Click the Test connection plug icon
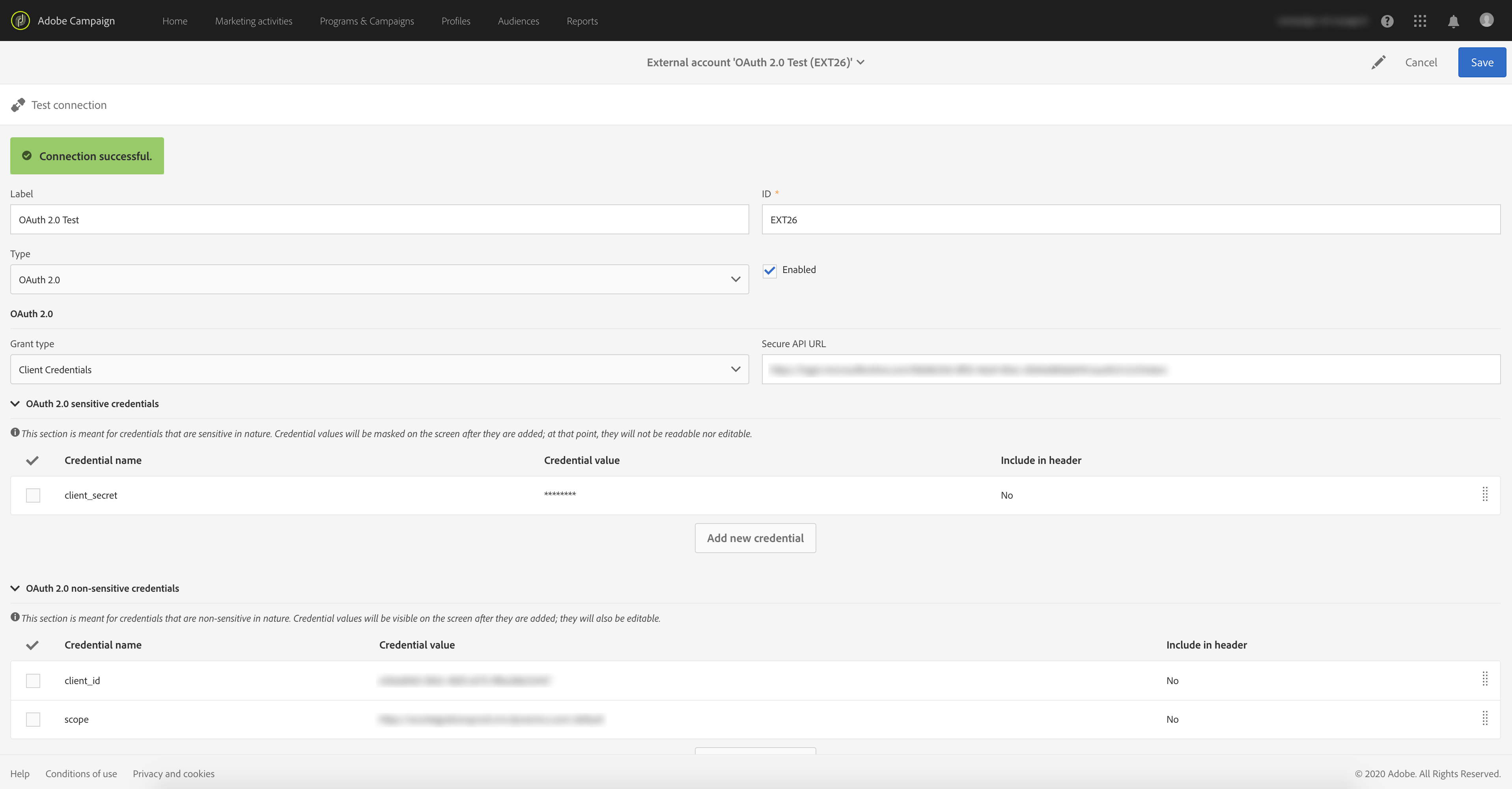Screen dimensions: 1512x789 18,105
